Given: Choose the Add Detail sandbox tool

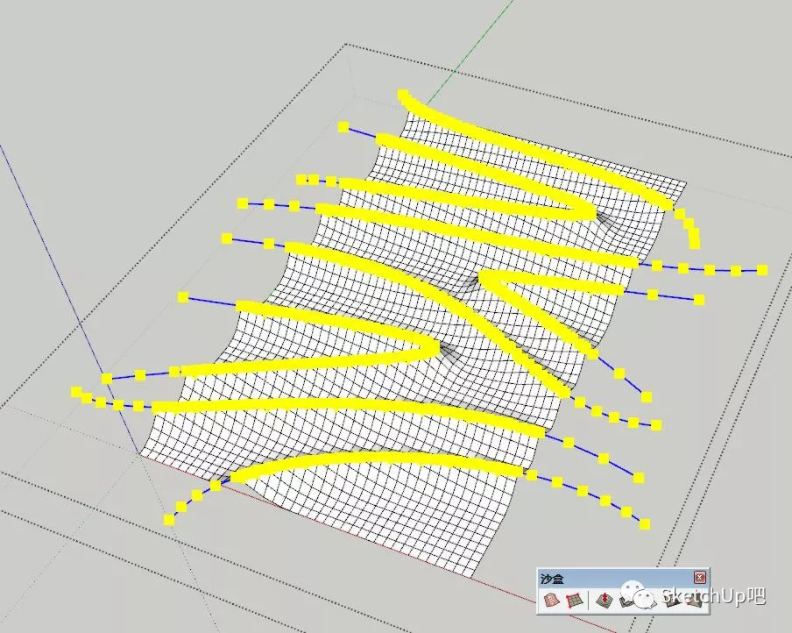Looking at the screenshot, I should 672,600.
